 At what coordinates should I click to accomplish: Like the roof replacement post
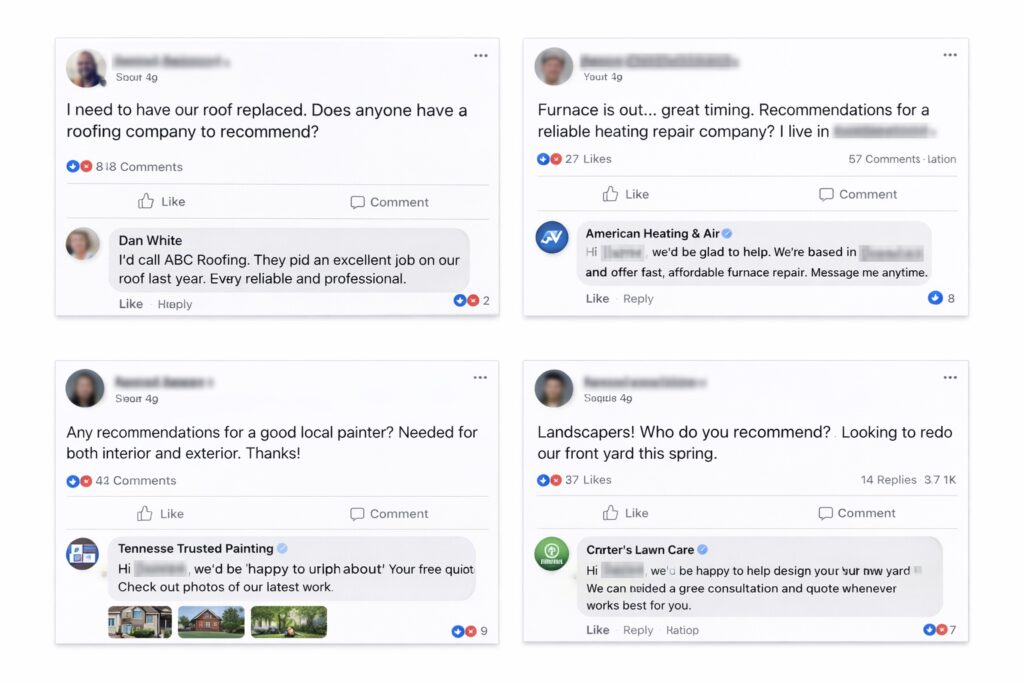161,201
